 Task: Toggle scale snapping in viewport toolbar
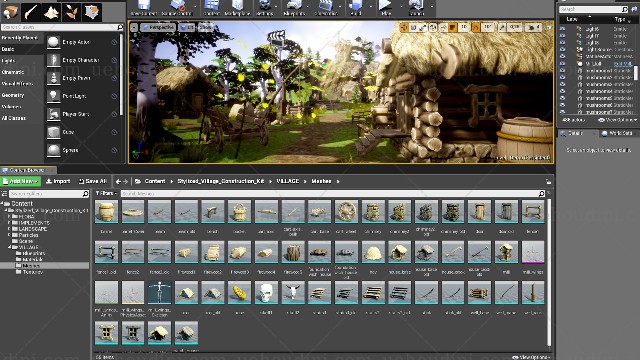coord(502,27)
